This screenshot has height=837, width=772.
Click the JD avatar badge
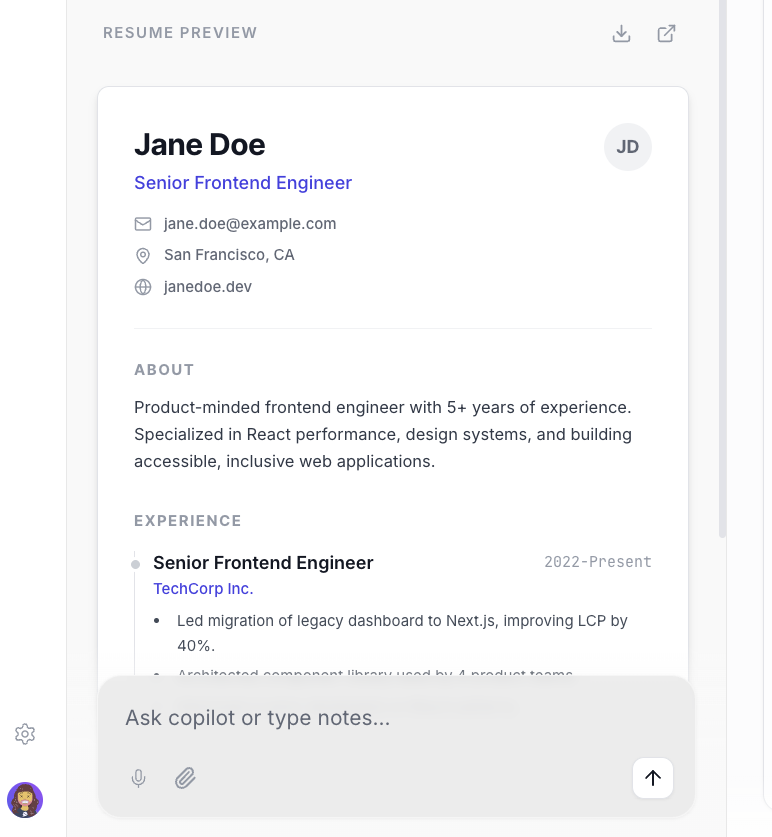pos(628,146)
